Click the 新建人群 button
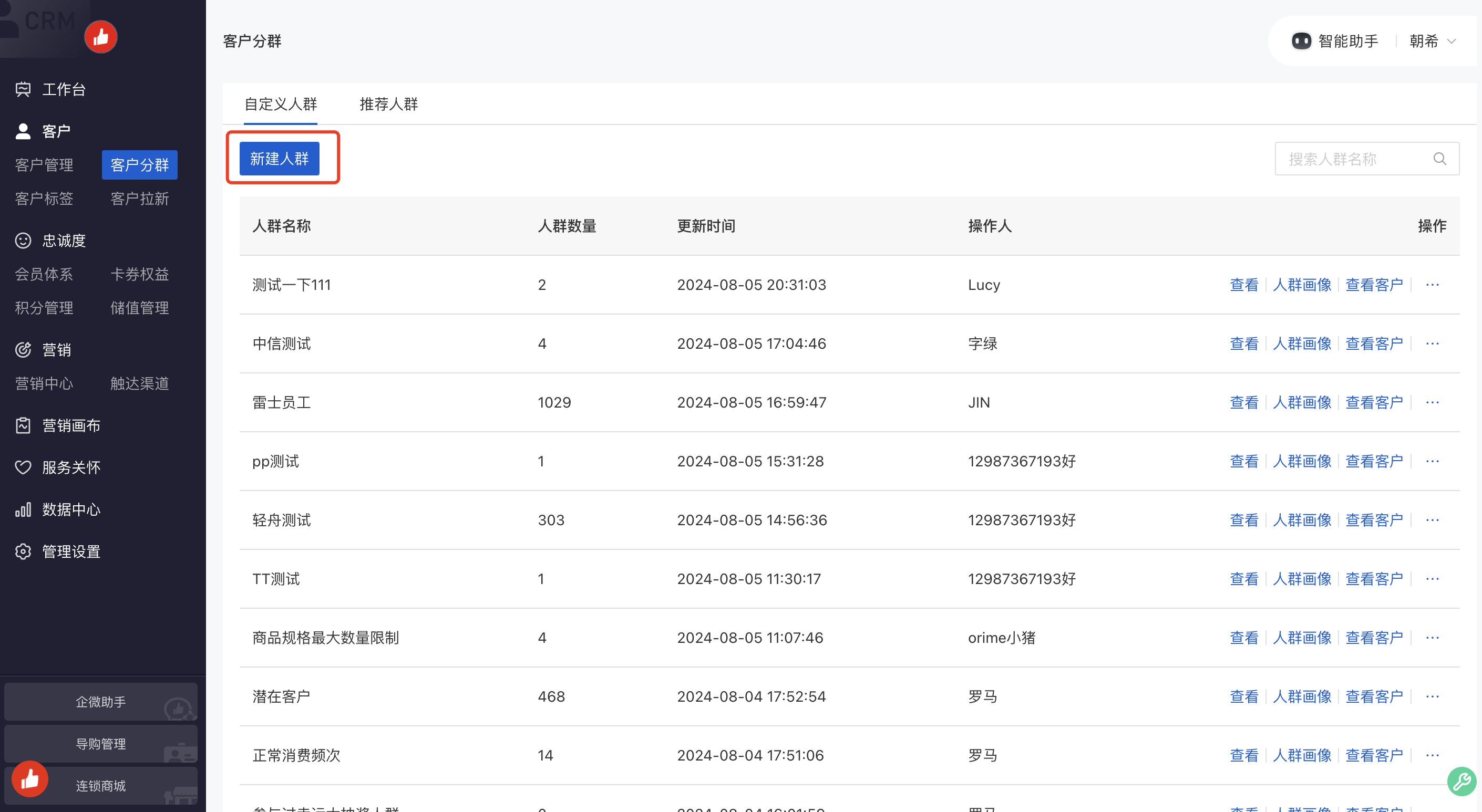The width and height of the screenshot is (1482, 812). (x=280, y=159)
